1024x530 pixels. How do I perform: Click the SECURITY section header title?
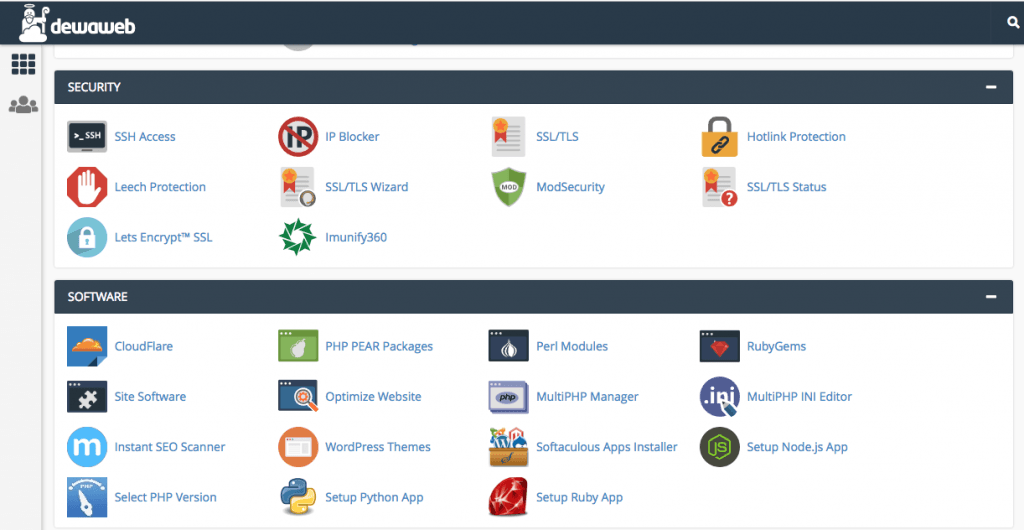point(94,87)
